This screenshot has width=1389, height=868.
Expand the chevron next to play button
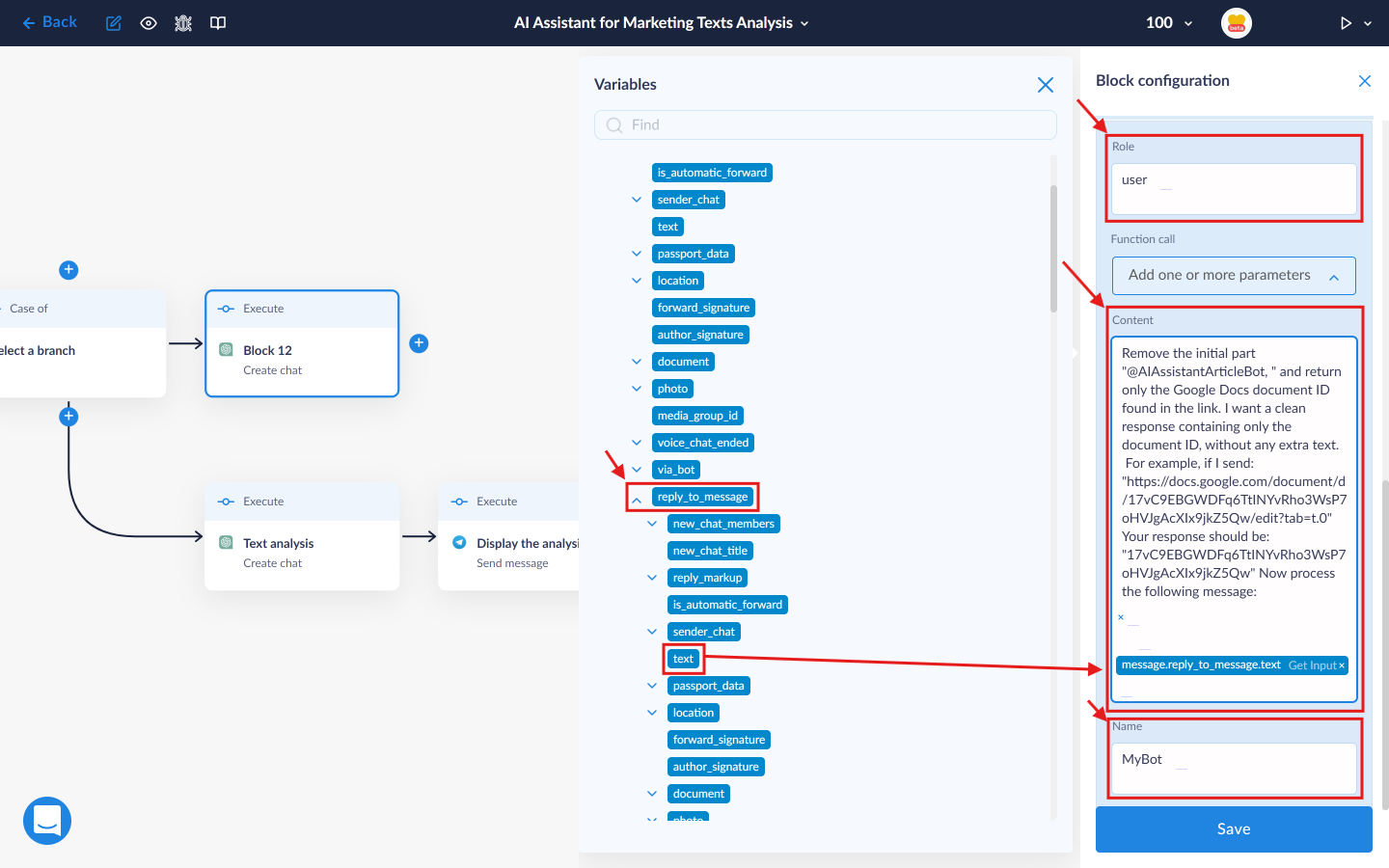point(1368,23)
